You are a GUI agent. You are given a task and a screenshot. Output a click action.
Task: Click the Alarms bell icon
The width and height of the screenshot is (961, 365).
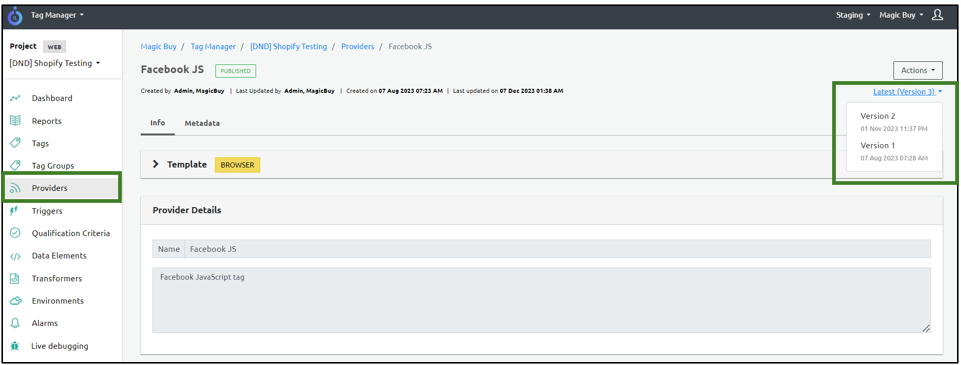click(15, 323)
